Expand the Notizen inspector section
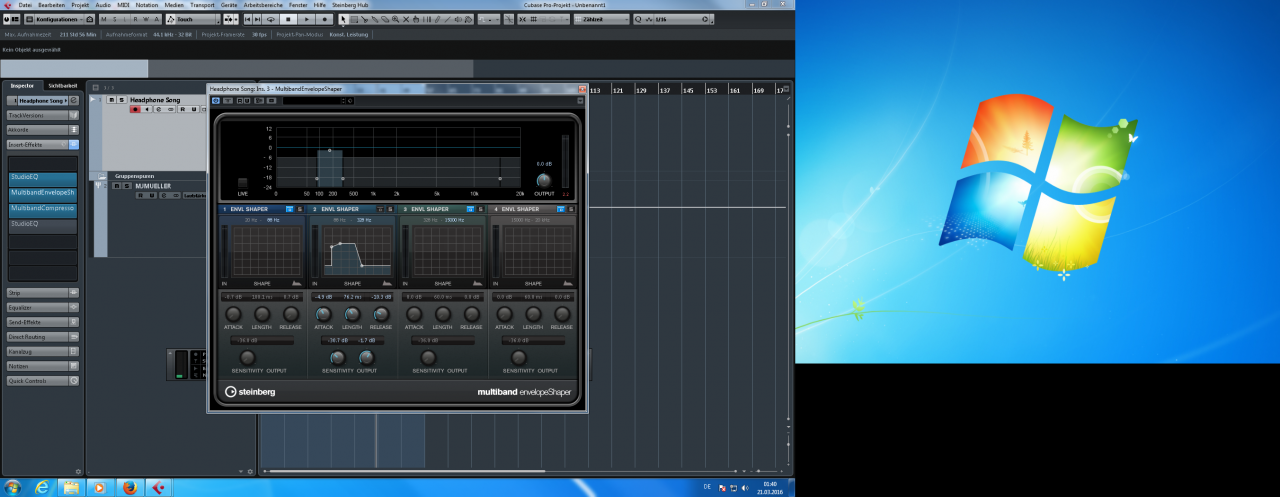The width and height of the screenshot is (1280, 497). 43,366
